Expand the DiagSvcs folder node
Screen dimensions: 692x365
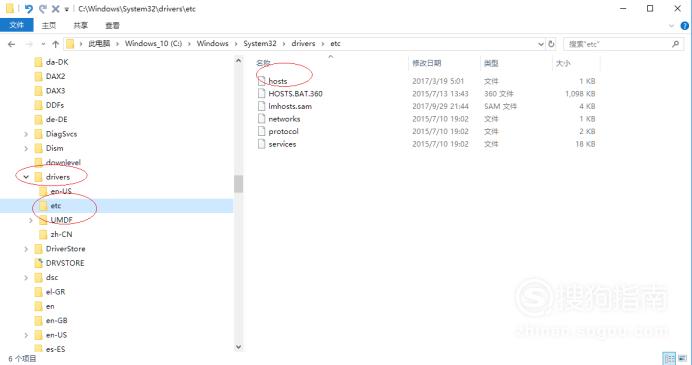tap(26, 134)
